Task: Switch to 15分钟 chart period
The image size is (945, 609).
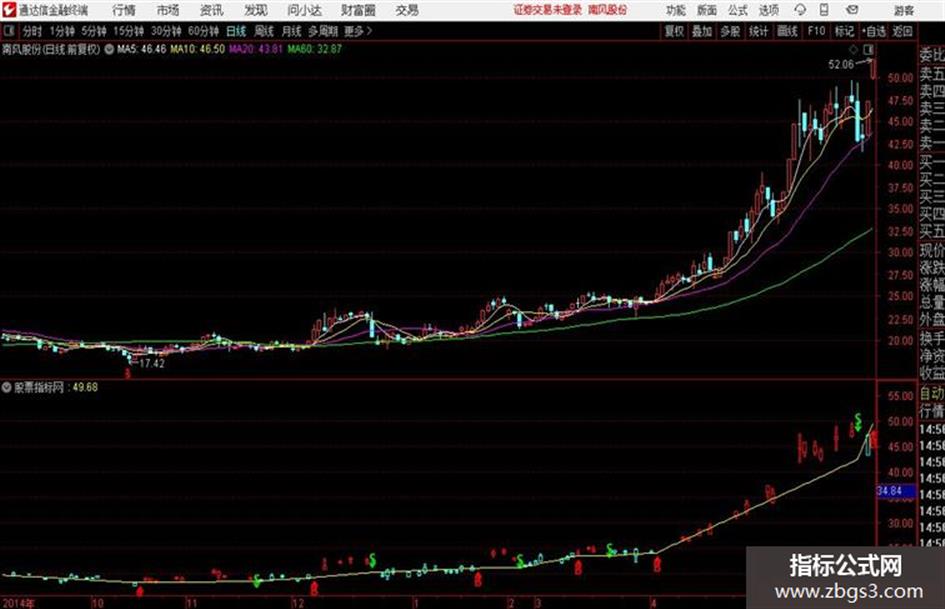Action: coord(129,31)
